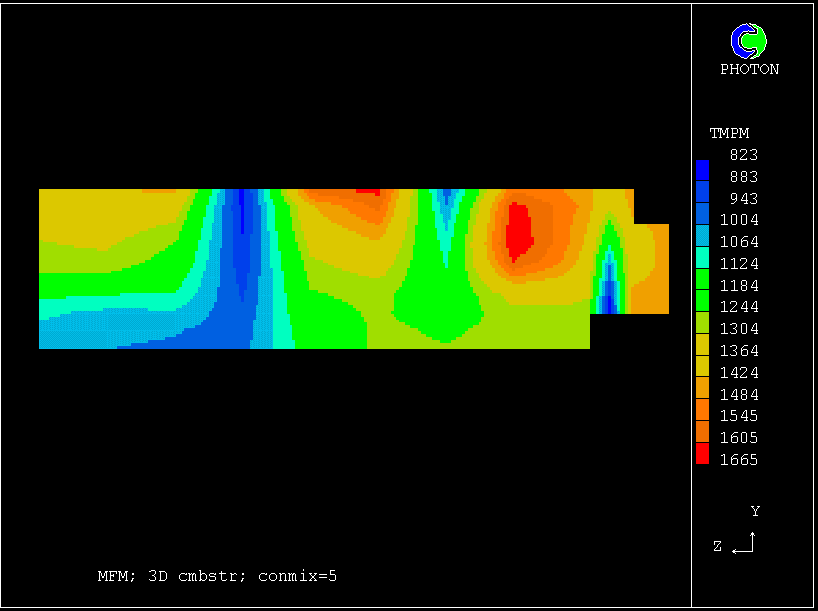Viewport: 818px width, 611px height.
Task: Click the orange outlet region at far right
Action: [x=652, y=280]
